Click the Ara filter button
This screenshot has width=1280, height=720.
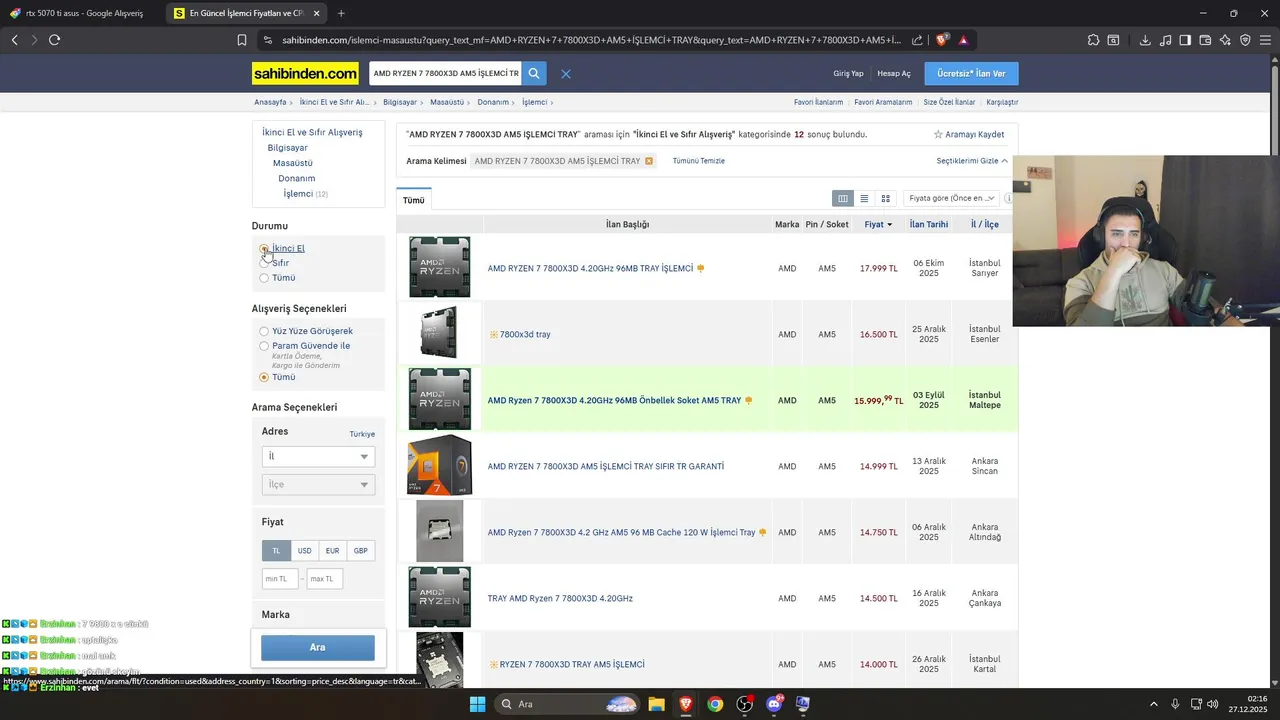(x=318, y=647)
